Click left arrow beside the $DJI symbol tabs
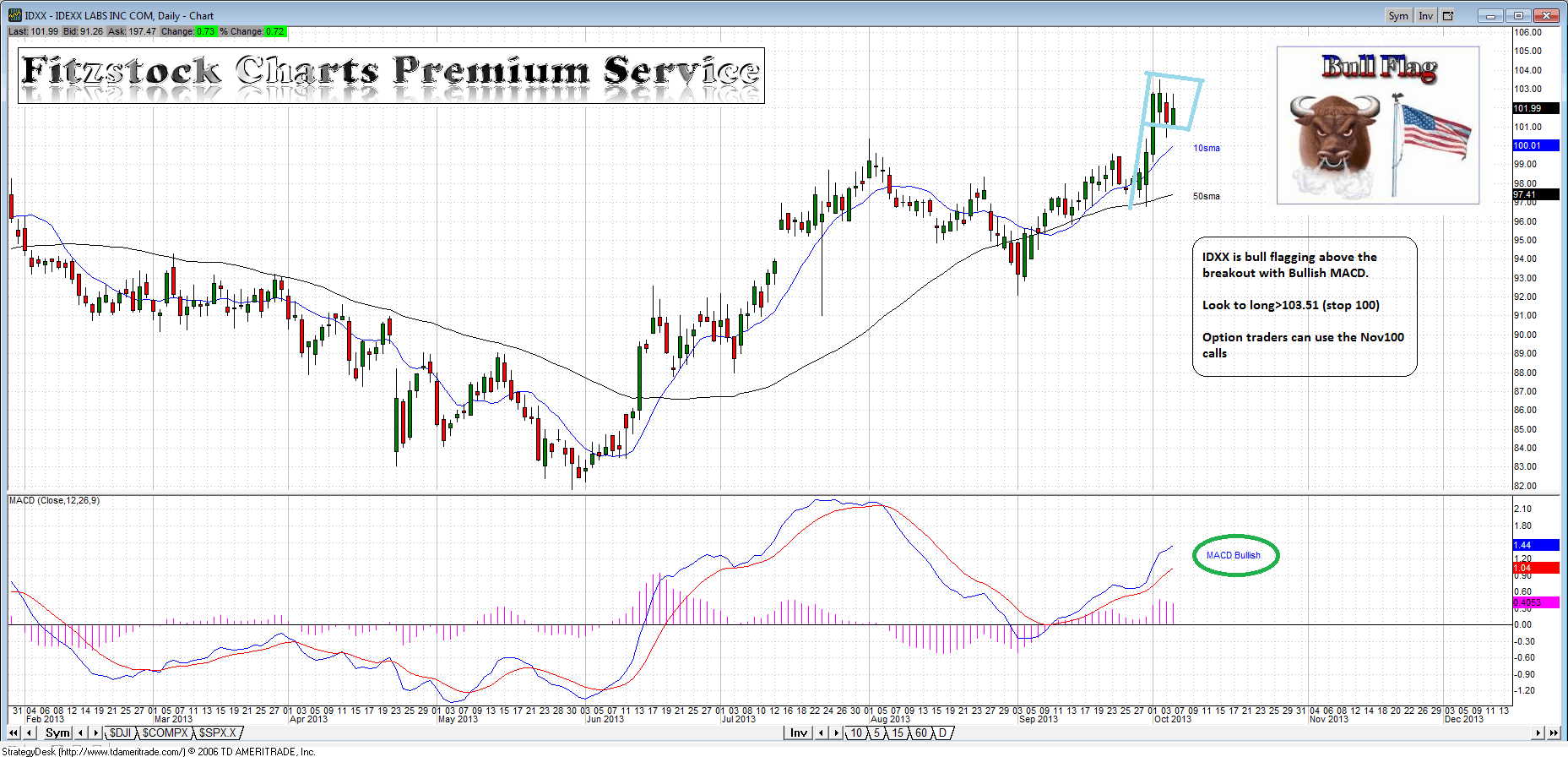The width and height of the screenshot is (1568, 757). pos(81,732)
